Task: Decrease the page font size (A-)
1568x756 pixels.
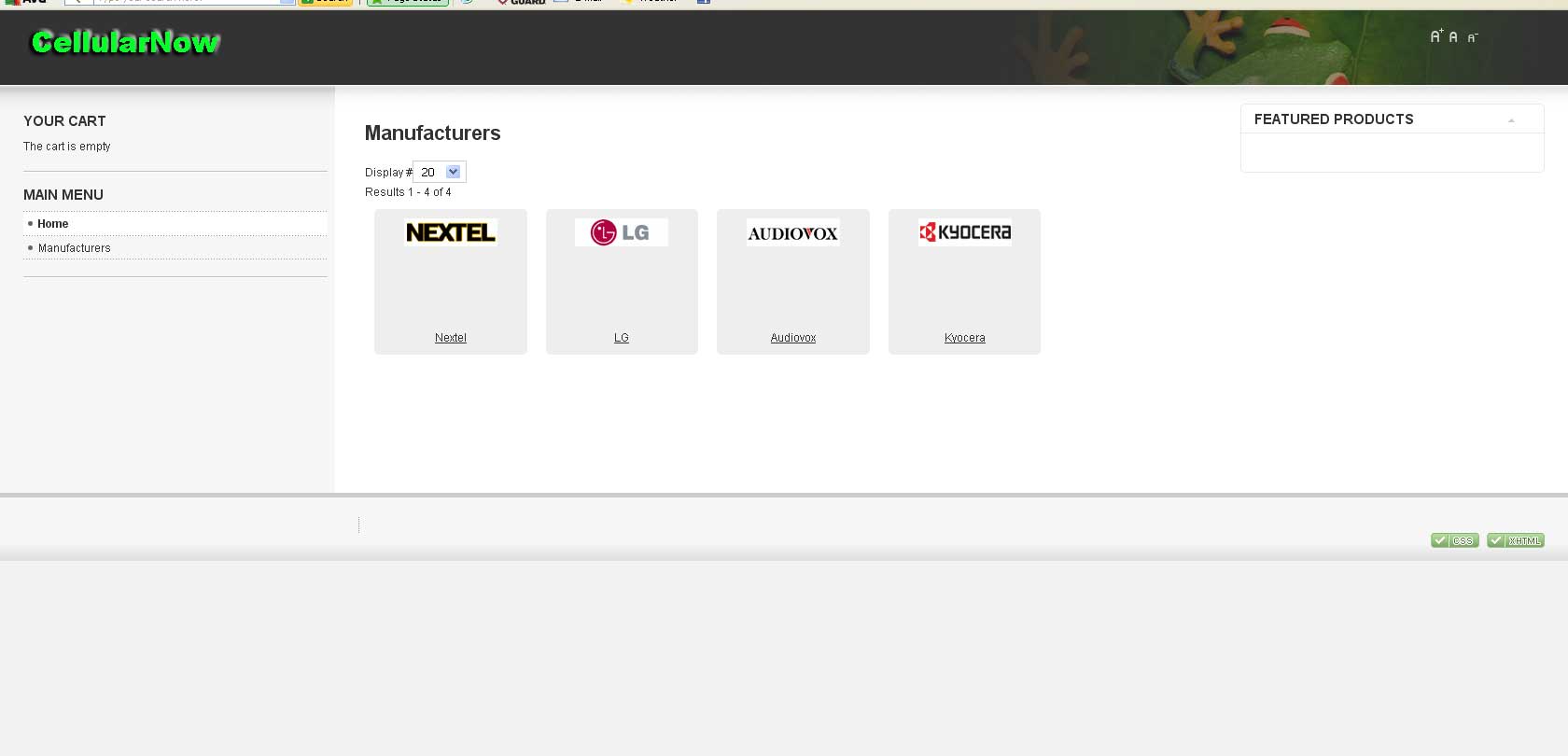Action: tap(1473, 37)
